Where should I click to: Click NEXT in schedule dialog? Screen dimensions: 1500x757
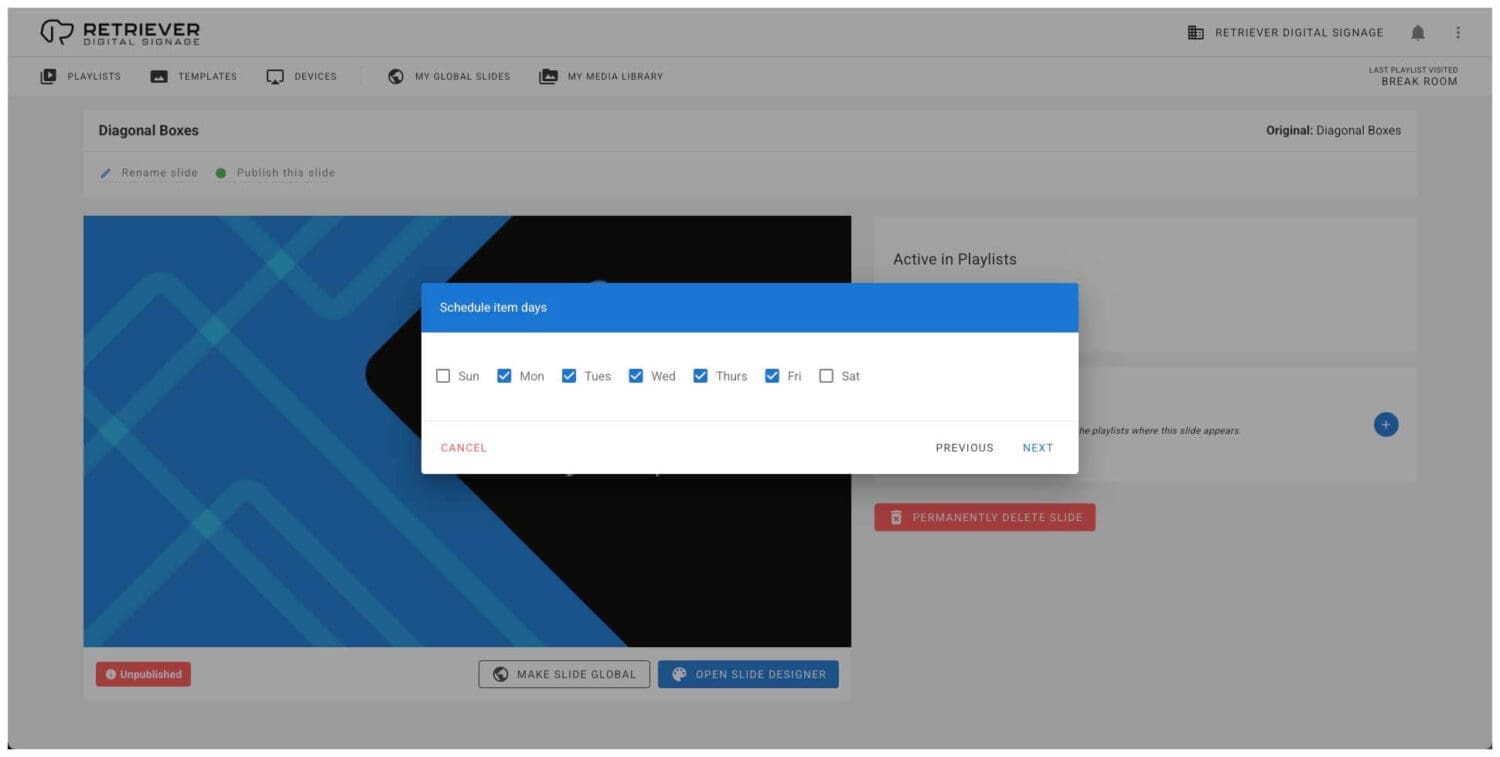click(1038, 448)
